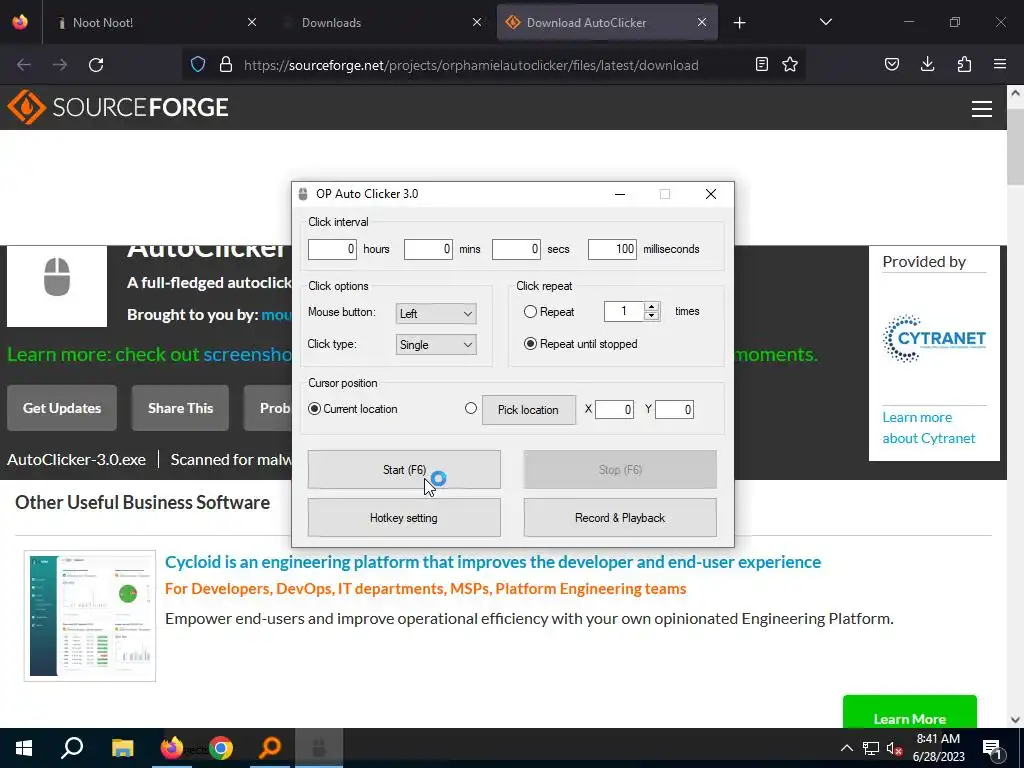Click the Firefox taskbar icon

pyautogui.click(x=172, y=748)
